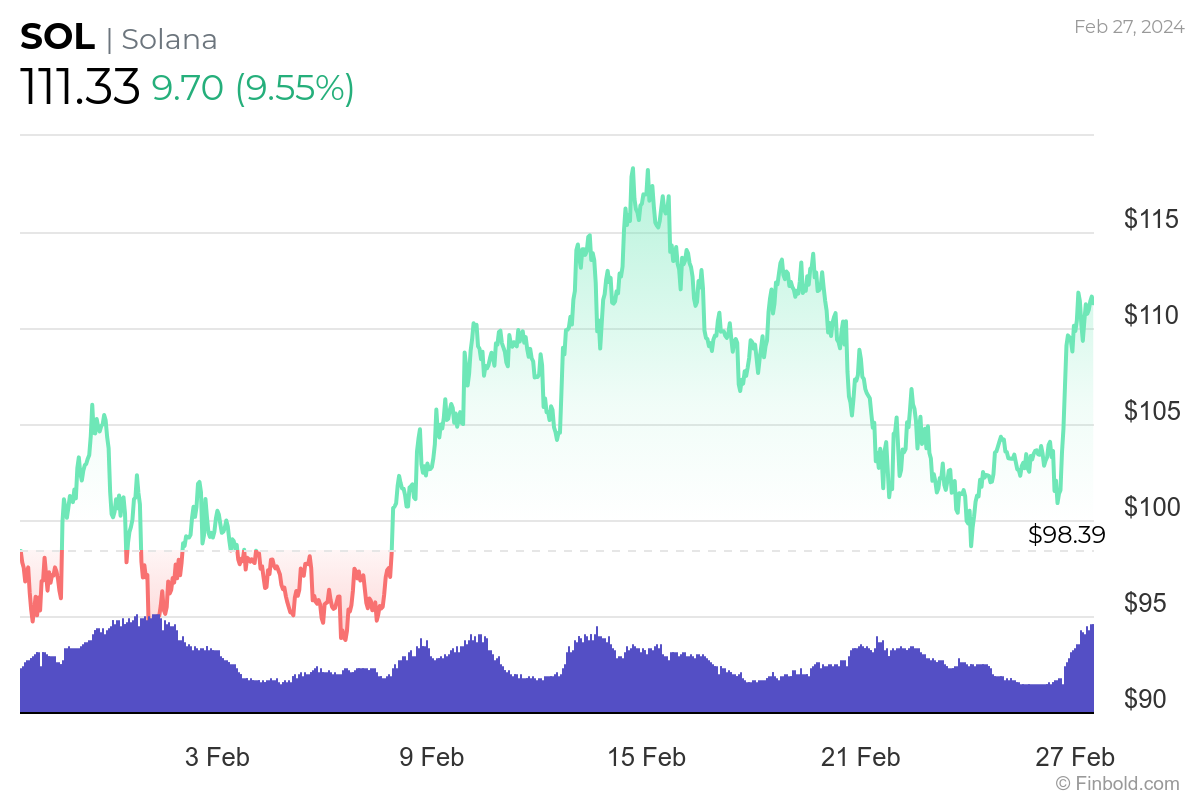
Task: Click the 3 Feb date label
Action: tap(217, 757)
